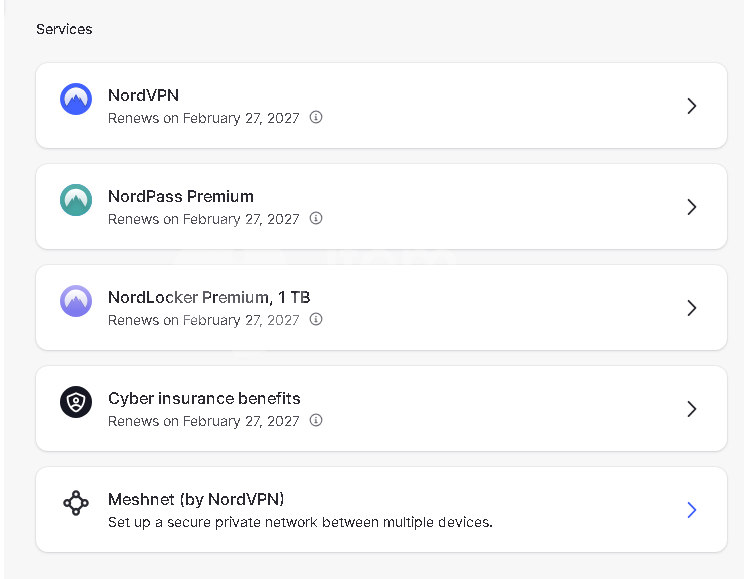Open the info icon beside NordVPN renewal date
Viewport: 744px width, 579px height.
point(316,117)
